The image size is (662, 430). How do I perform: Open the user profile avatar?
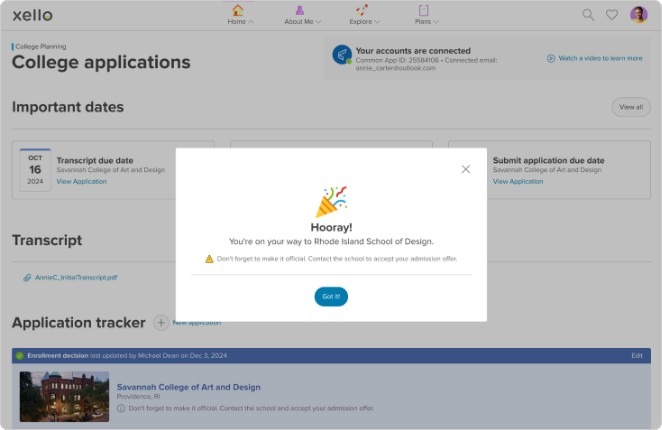tap(639, 15)
